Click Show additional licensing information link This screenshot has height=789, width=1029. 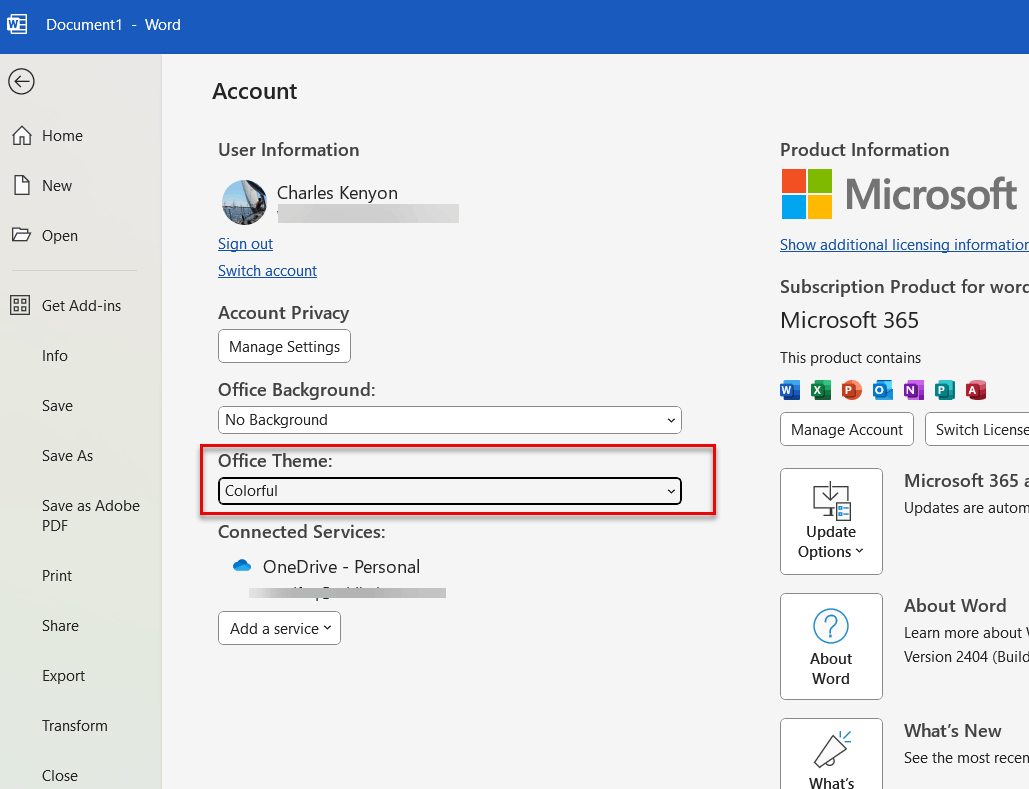pyautogui.click(x=904, y=244)
